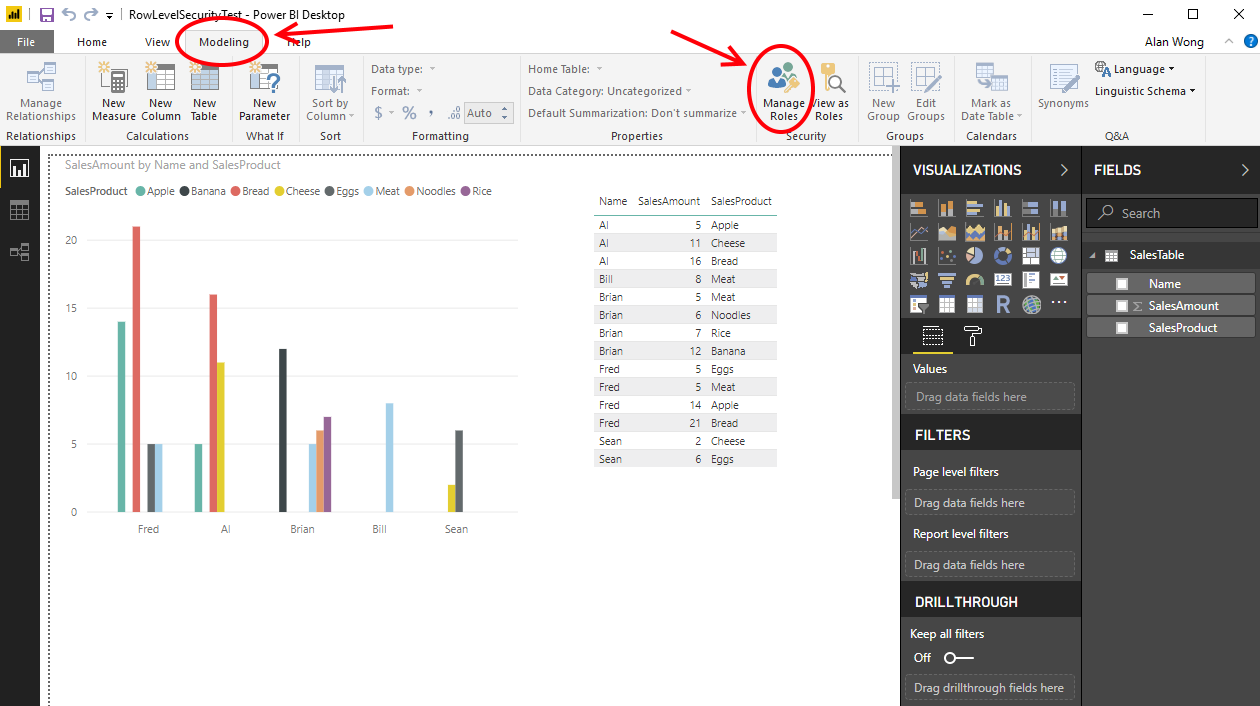Viewport: 1260px width, 706px height.
Task: Switch to Report view in left sidebar
Action: tap(19, 168)
